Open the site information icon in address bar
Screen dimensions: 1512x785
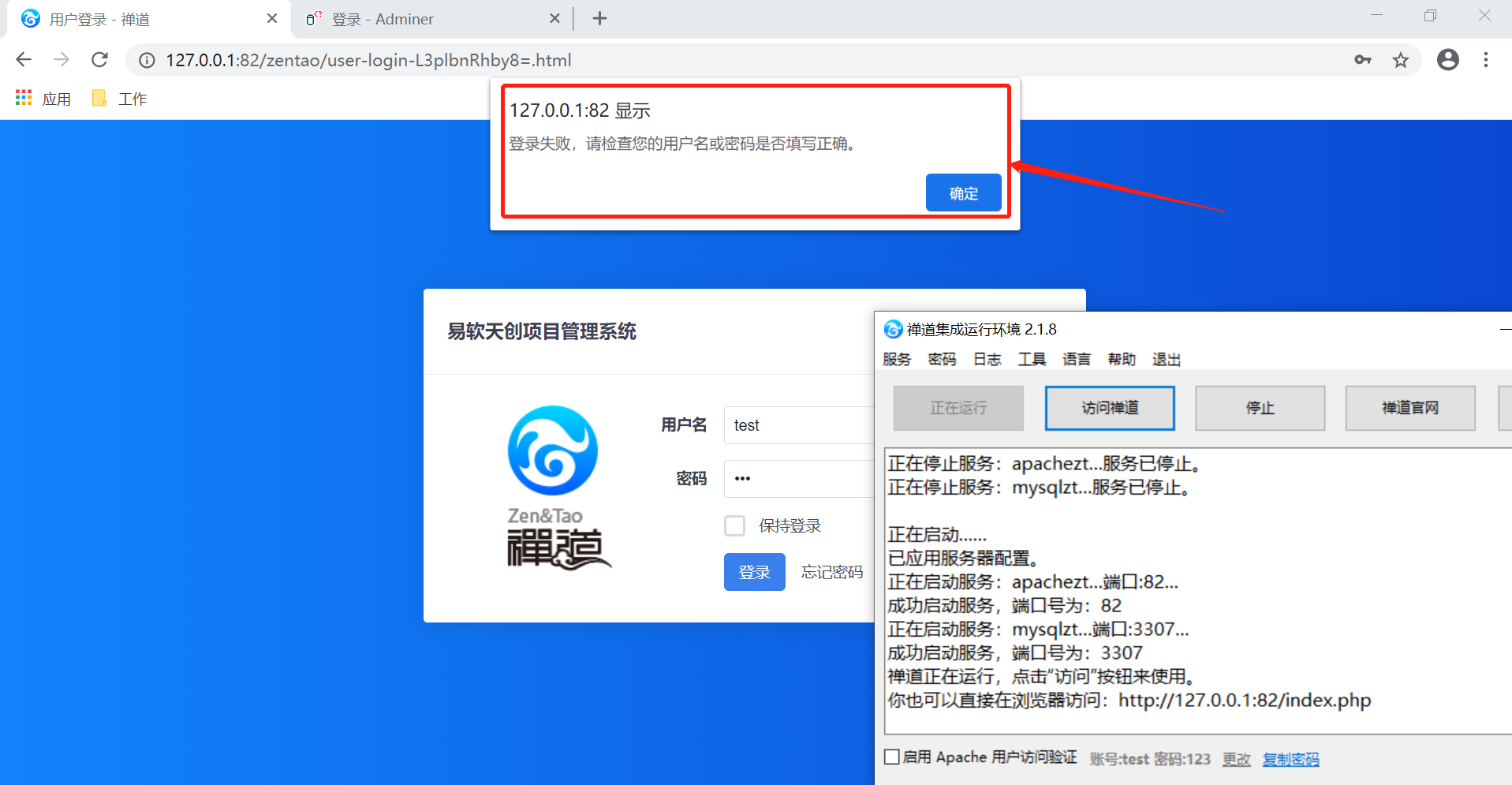pyautogui.click(x=147, y=60)
